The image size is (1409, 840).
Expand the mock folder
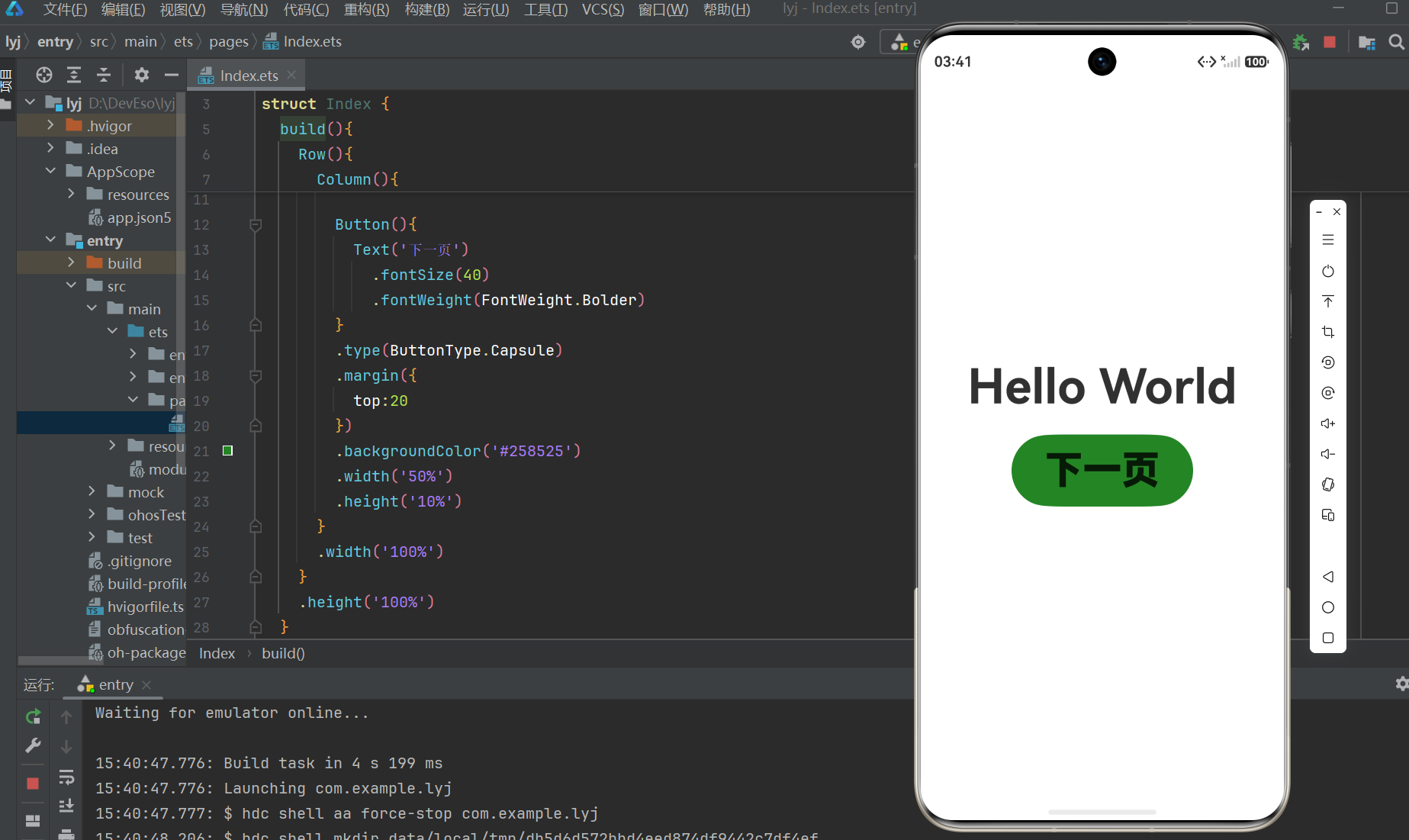coord(92,491)
